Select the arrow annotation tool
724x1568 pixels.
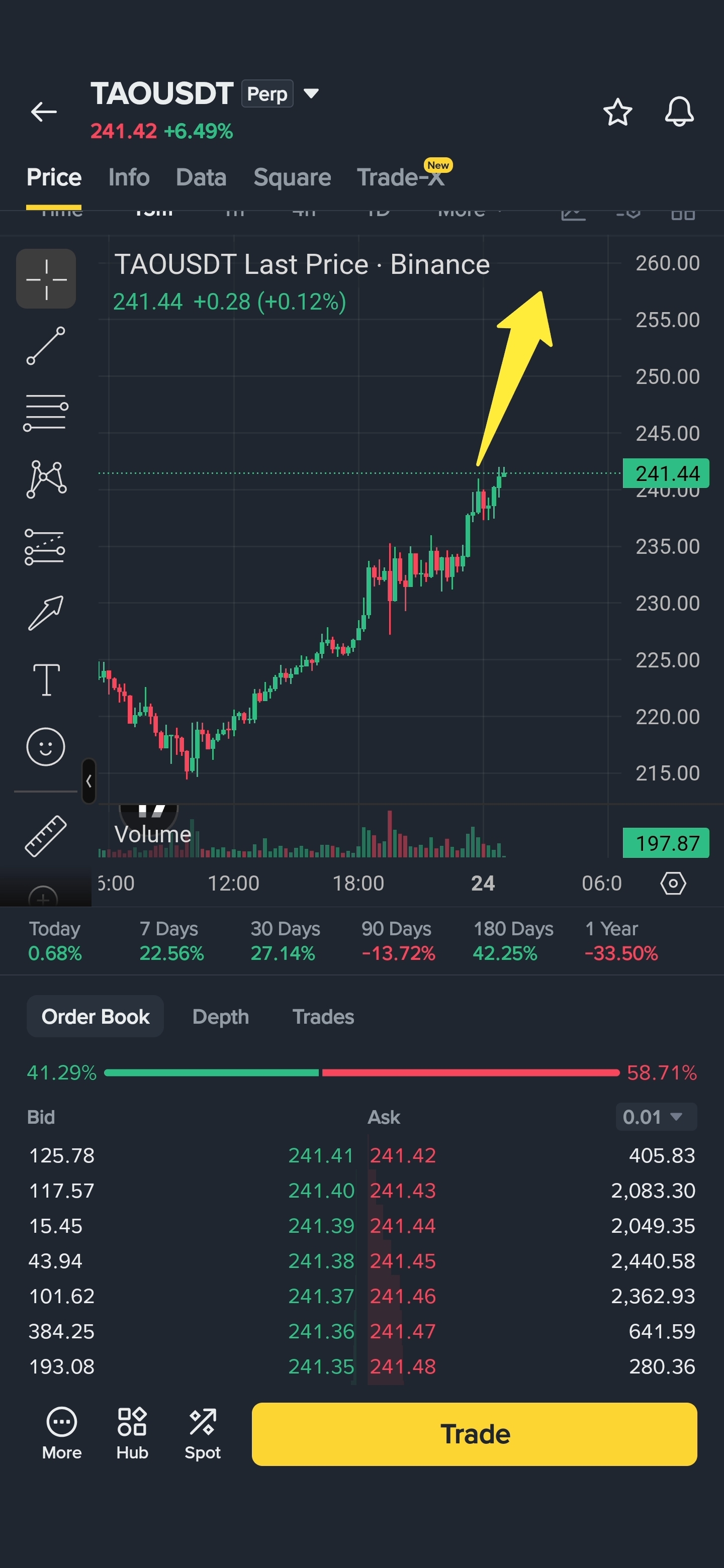(x=46, y=612)
